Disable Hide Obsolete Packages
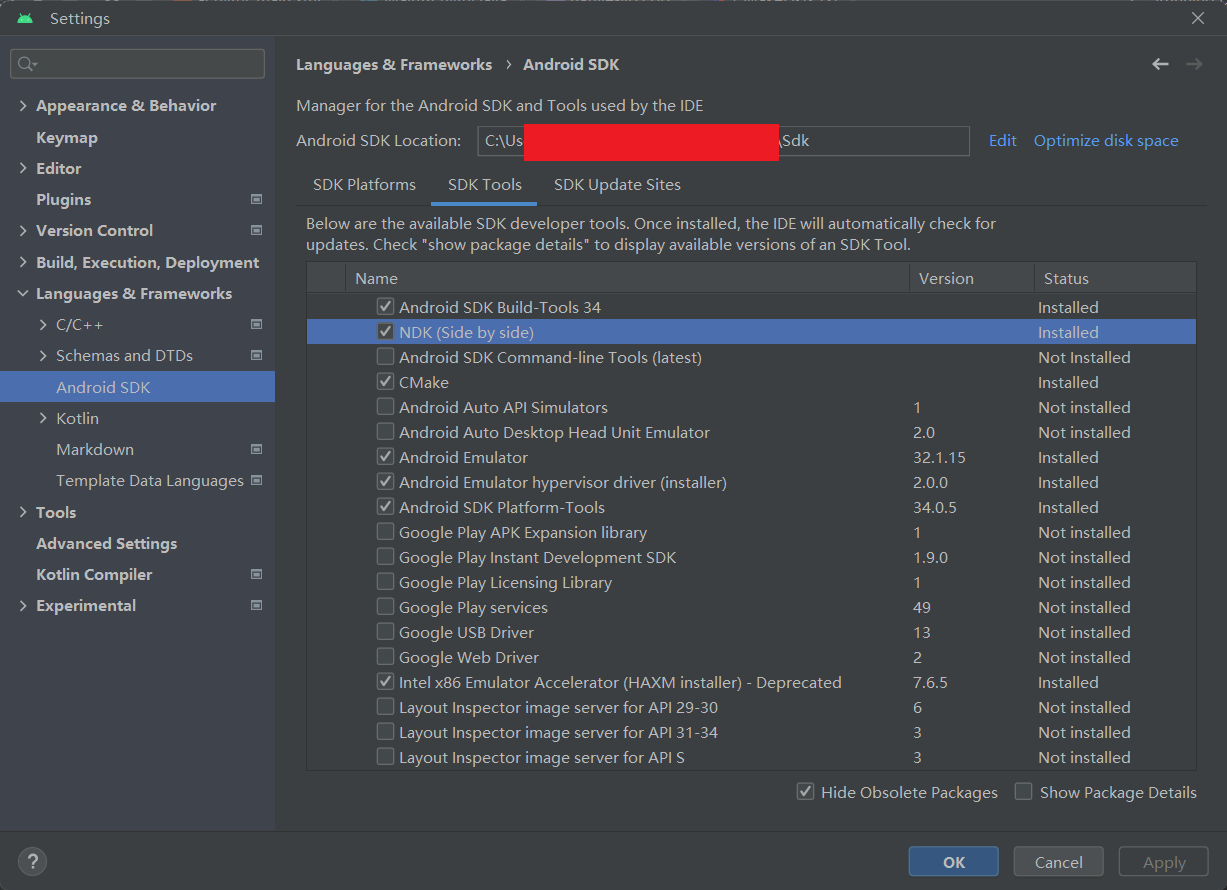This screenshot has height=890, width=1227. point(806,791)
